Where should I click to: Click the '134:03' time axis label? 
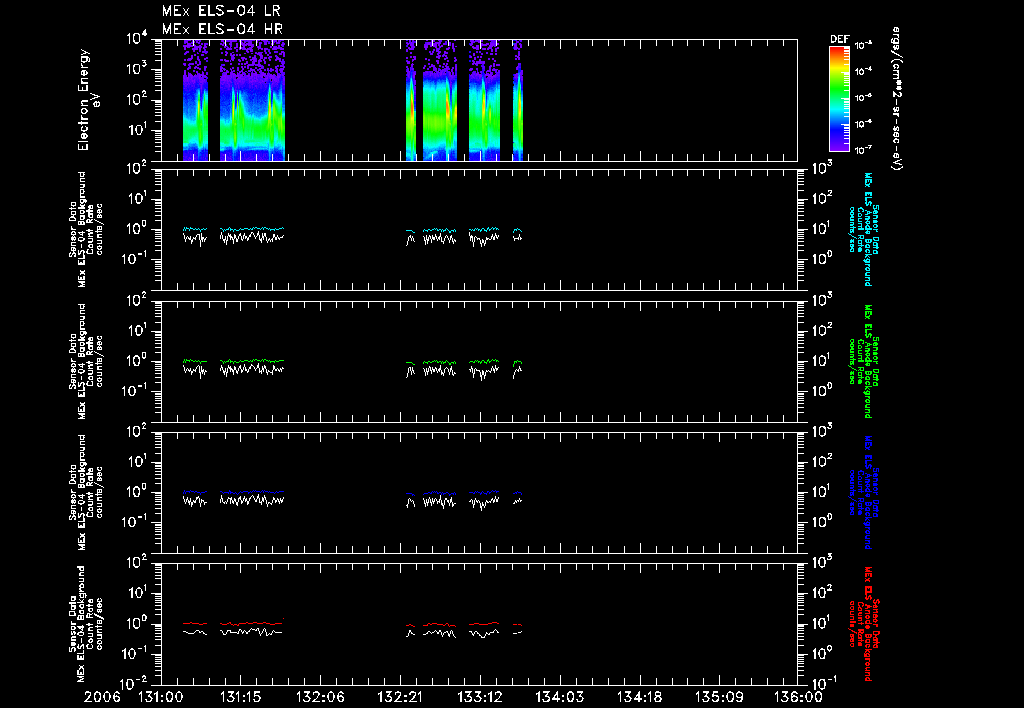click(x=560, y=697)
